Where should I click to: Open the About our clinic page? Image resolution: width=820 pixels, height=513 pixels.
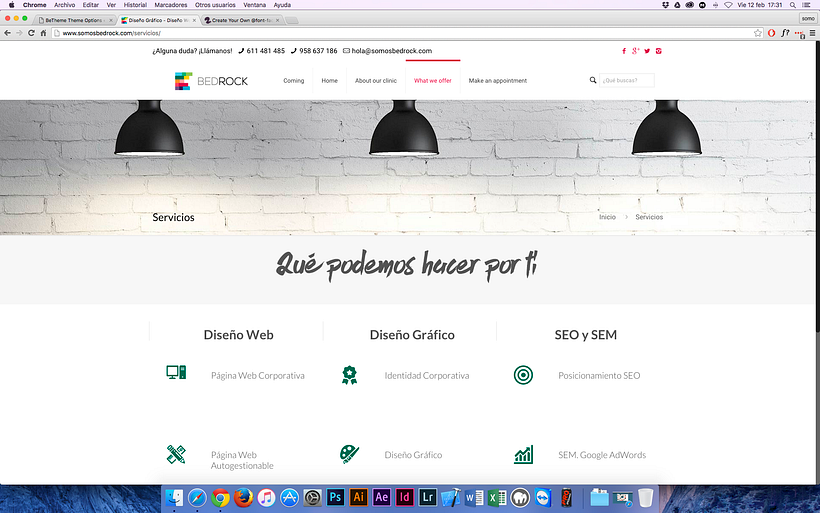[x=375, y=81]
